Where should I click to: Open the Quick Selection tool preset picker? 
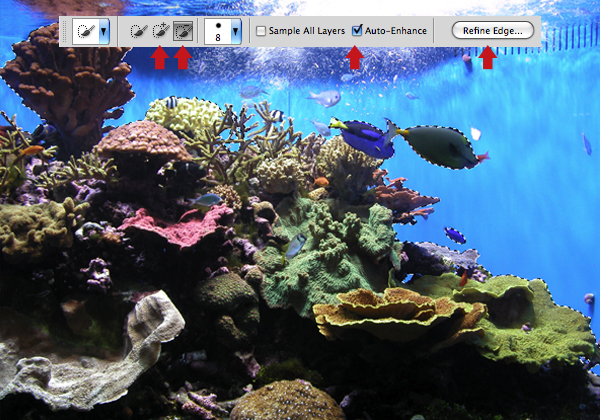85,31
